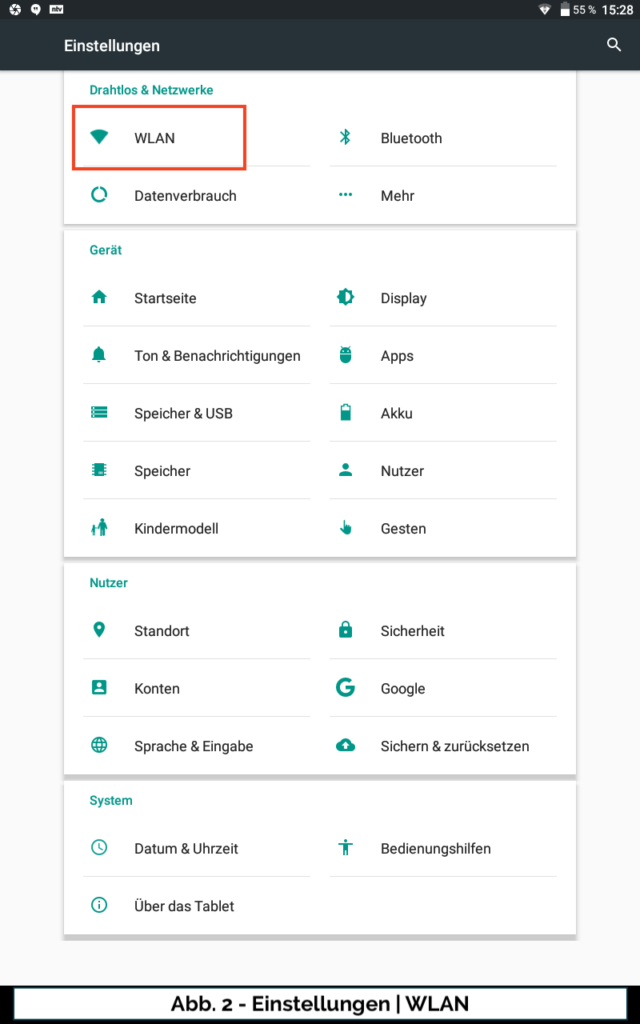Open Über das Tablet
This screenshot has height=1024, width=640.
point(184,905)
